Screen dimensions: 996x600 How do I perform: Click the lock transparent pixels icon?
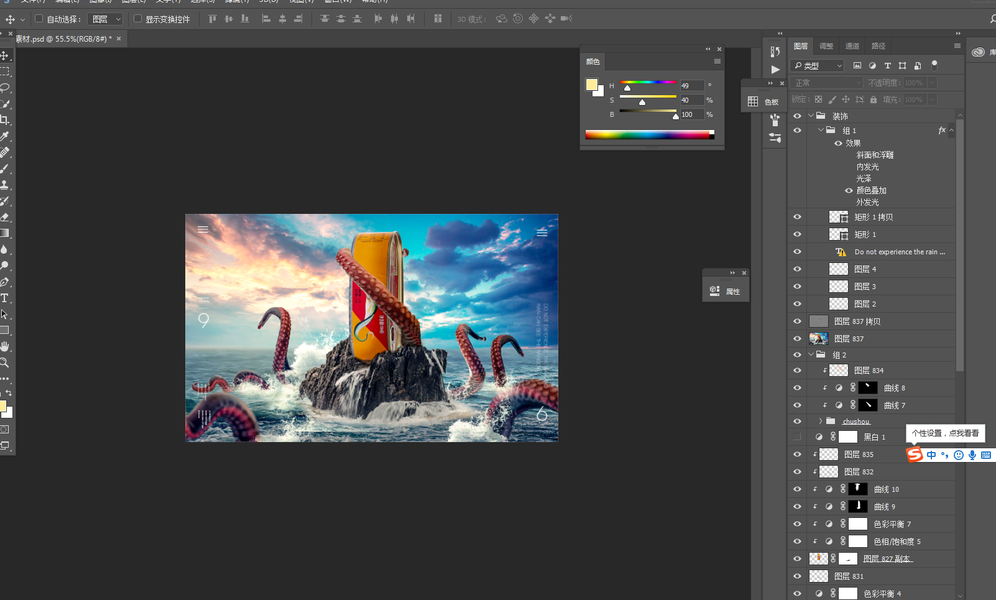click(x=818, y=100)
